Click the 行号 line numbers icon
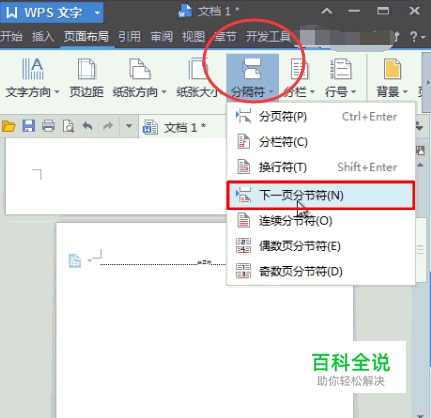Image resolution: width=431 pixels, height=418 pixels. pyautogui.click(x=340, y=69)
